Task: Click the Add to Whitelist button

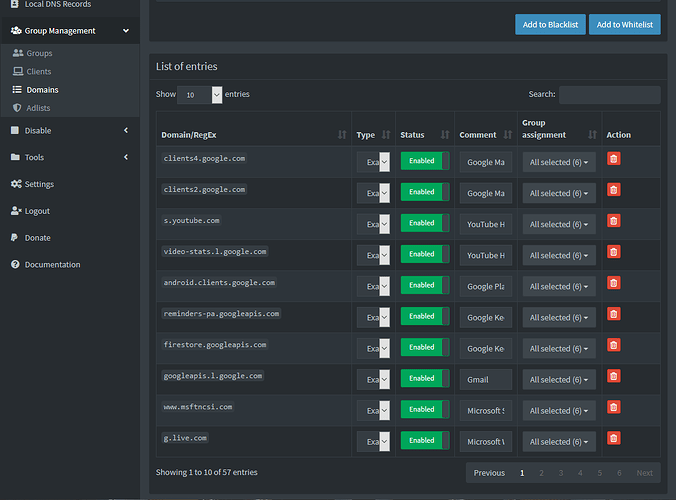Action: 624,24
